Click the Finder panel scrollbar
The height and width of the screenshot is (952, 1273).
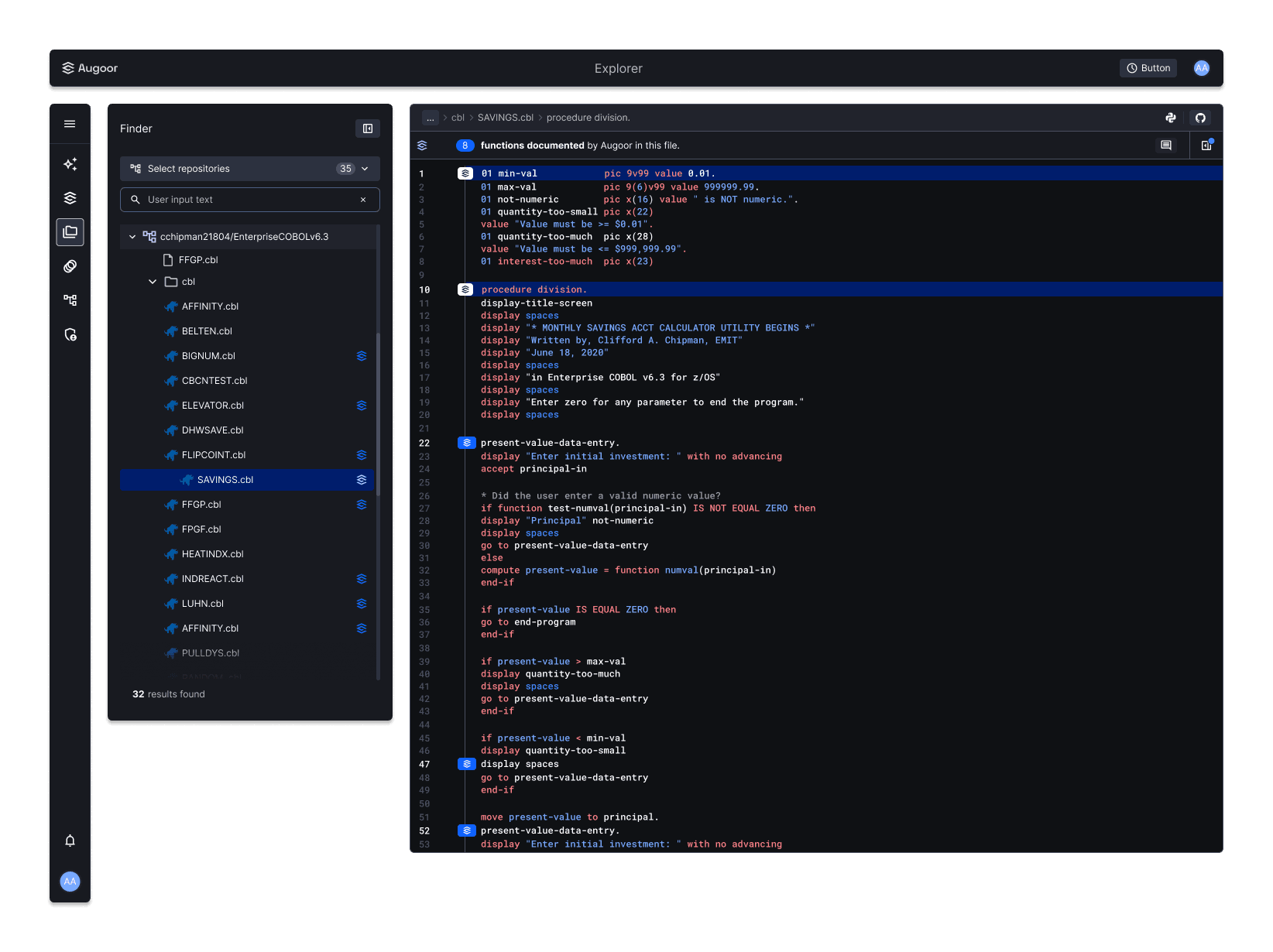[x=378, y=414]
